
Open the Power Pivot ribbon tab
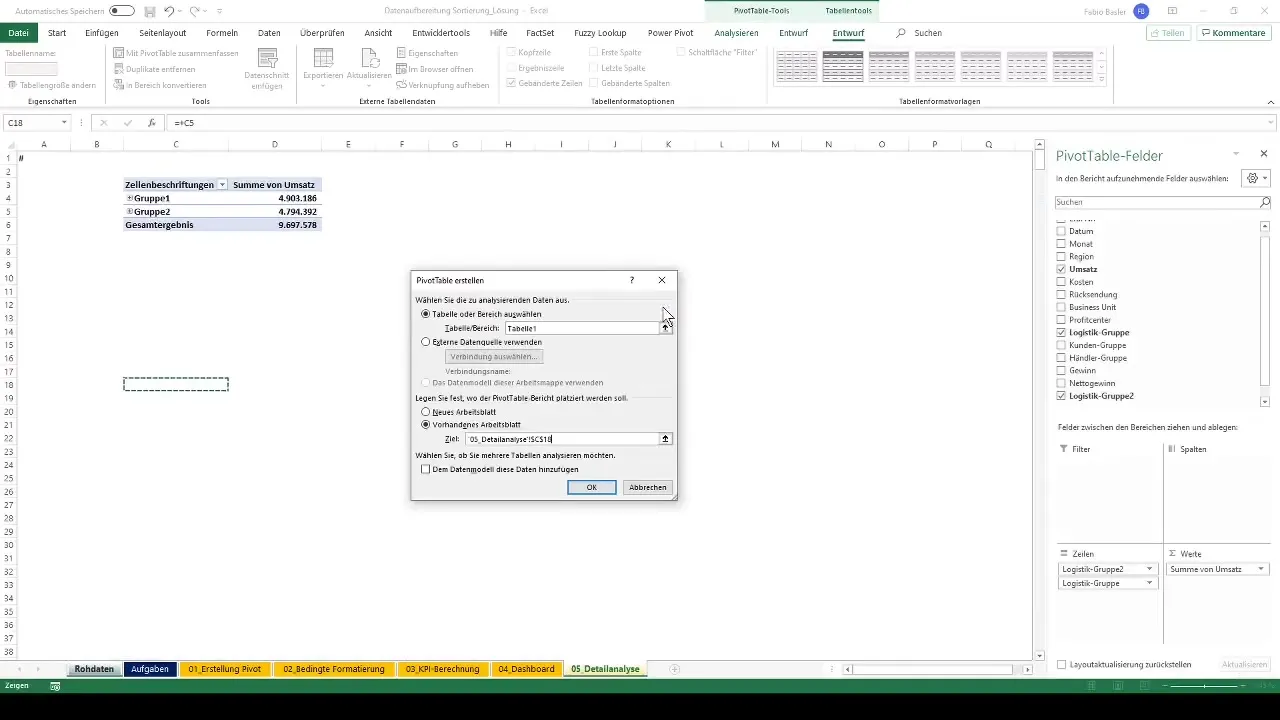[x=670, y=33]
